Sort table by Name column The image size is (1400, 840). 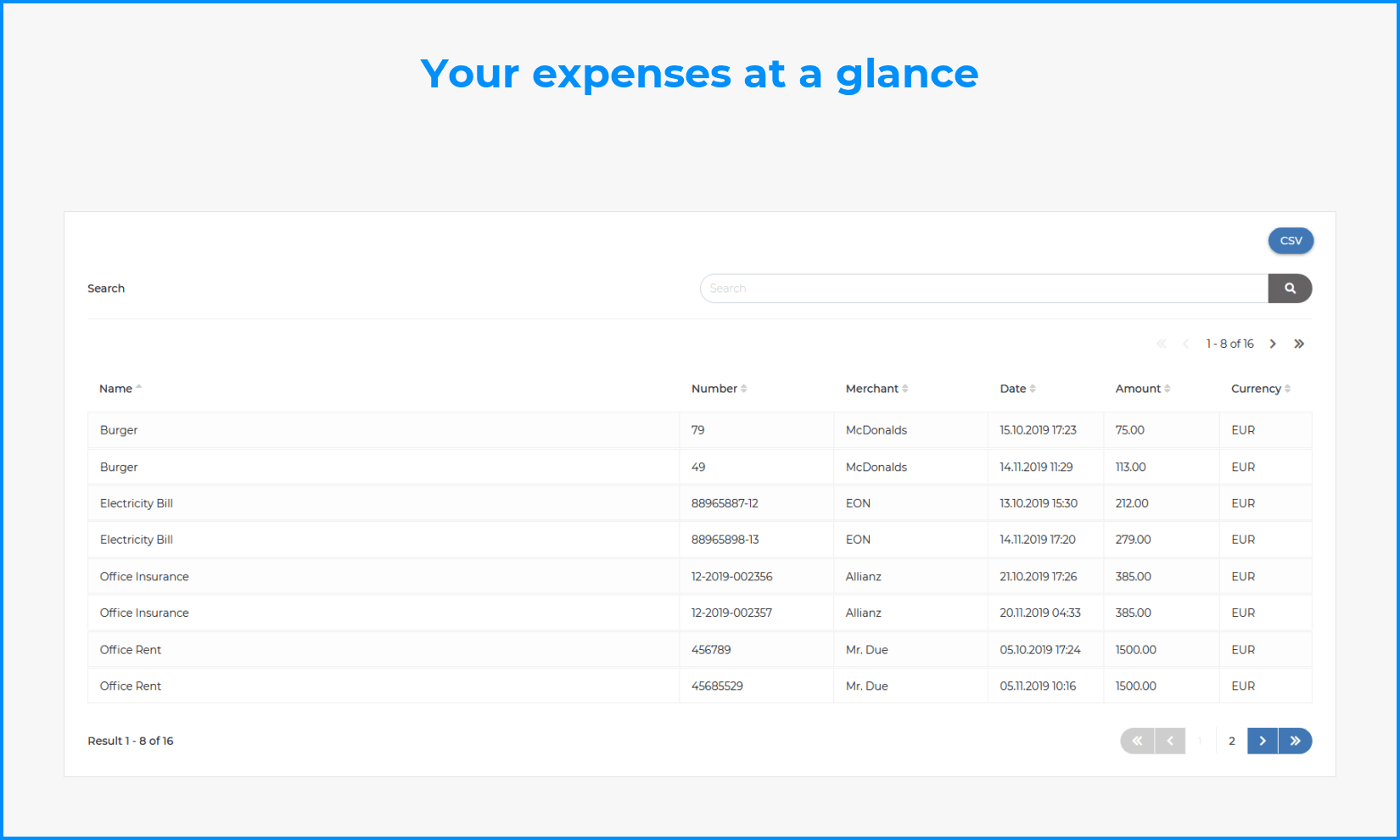116,389
